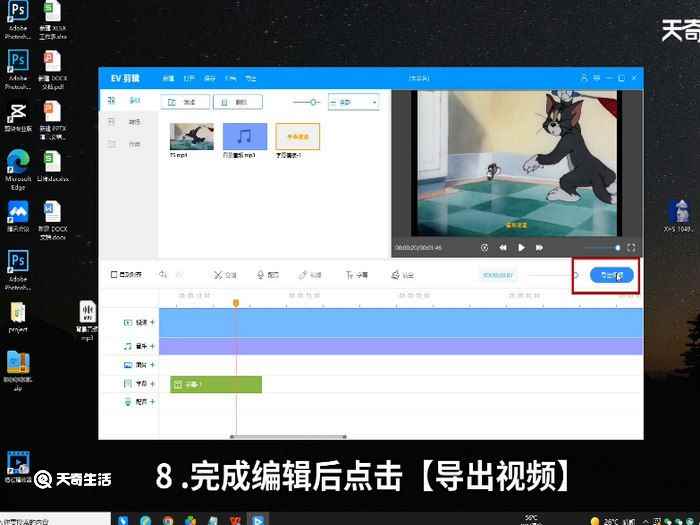The image size is (700, 525).
Task: Toggle the loop icon beside rewind
Action: point(484,247)
